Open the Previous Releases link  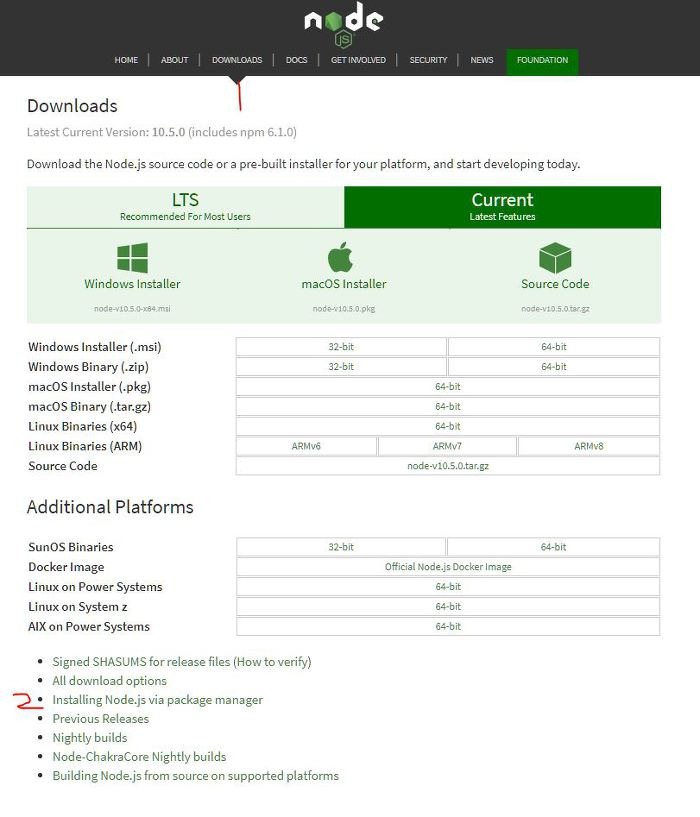(x=101, y=719)
